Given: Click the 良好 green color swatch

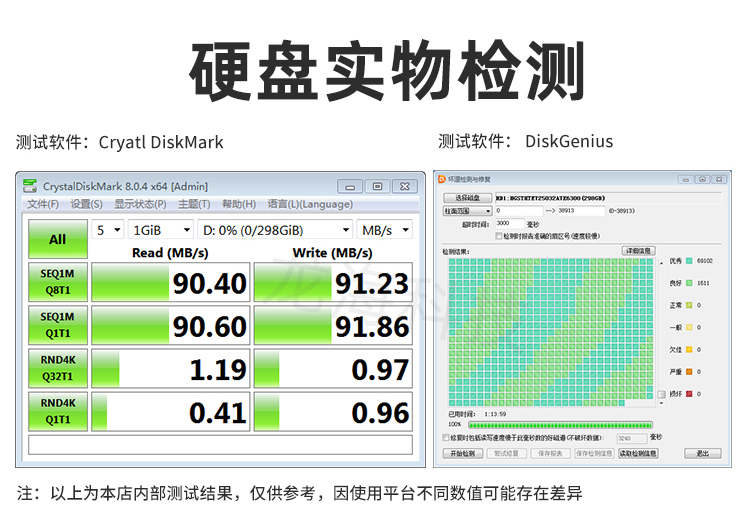Looking at the screenshot, I should point(689,283).
